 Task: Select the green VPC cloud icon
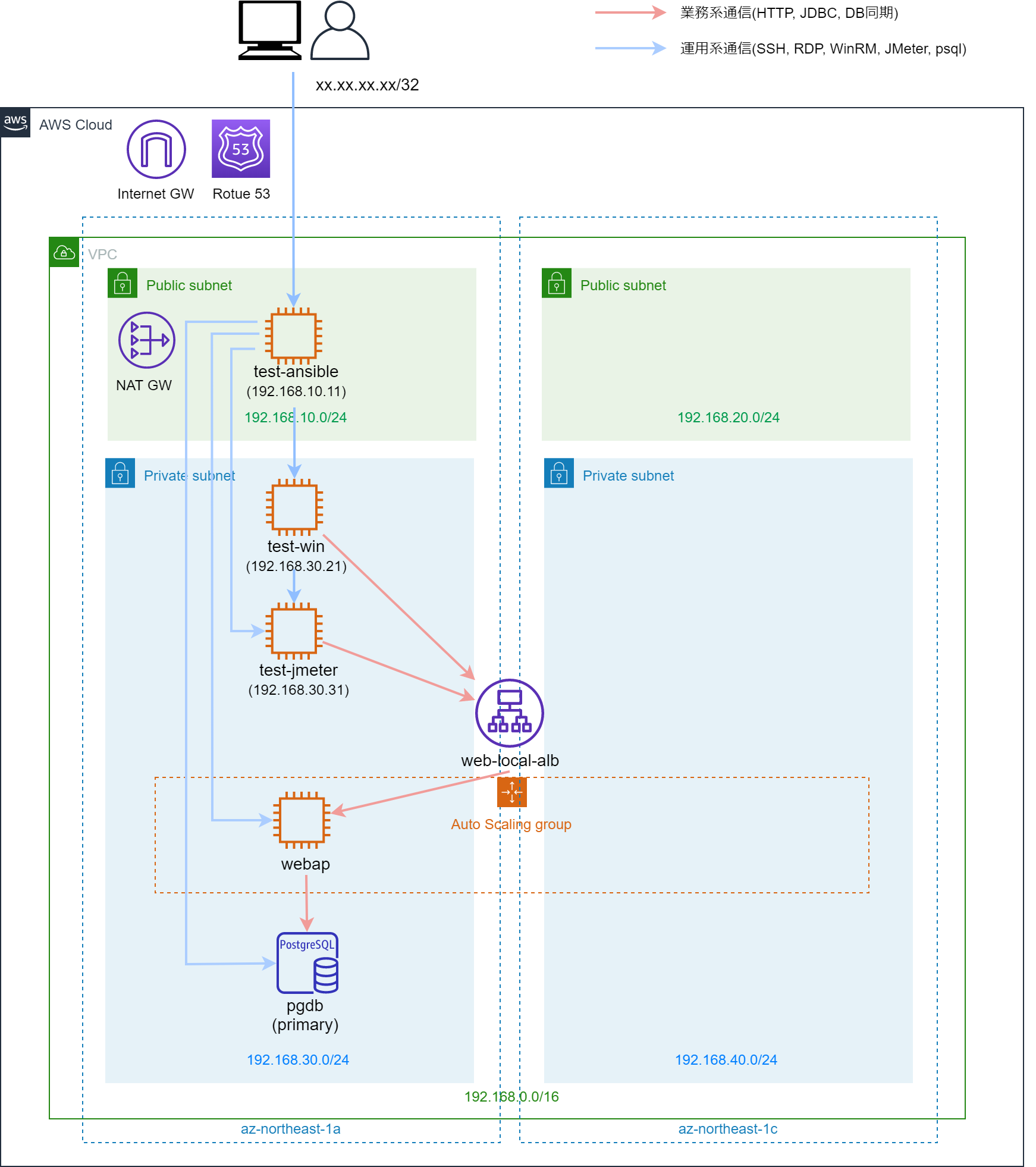64,253
